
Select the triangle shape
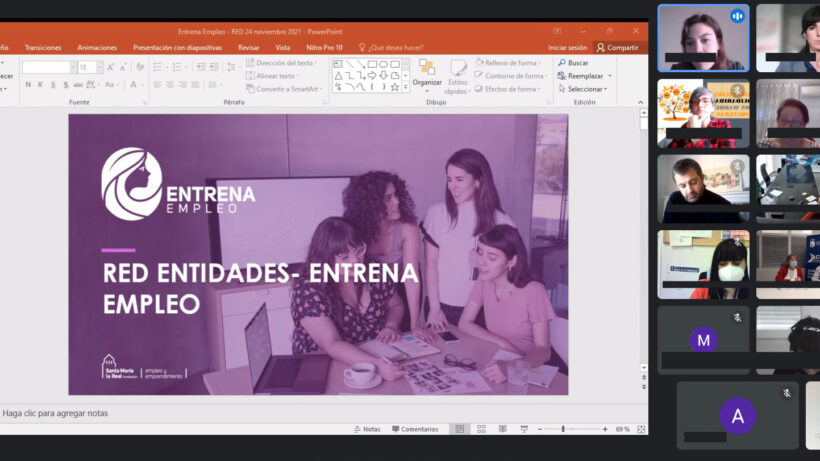(338, 75)
